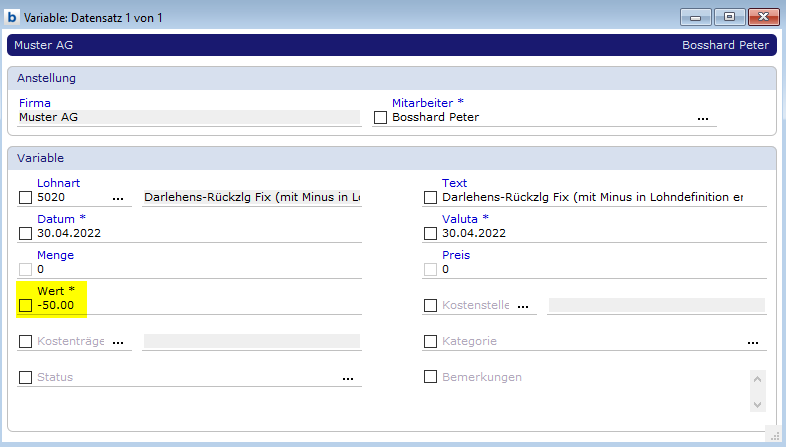Toggle the Mitarbeiter checkbox
The height and width of the screenshot is (447, 786).
[x=380, y=118]
